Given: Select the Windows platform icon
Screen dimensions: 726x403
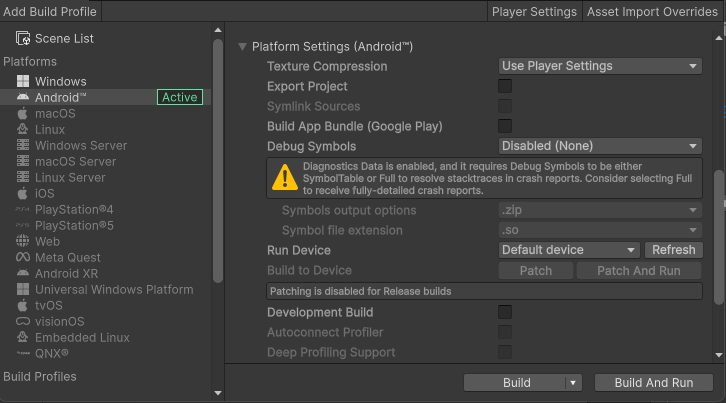Looking at the screenshot, I should (23, 81).
